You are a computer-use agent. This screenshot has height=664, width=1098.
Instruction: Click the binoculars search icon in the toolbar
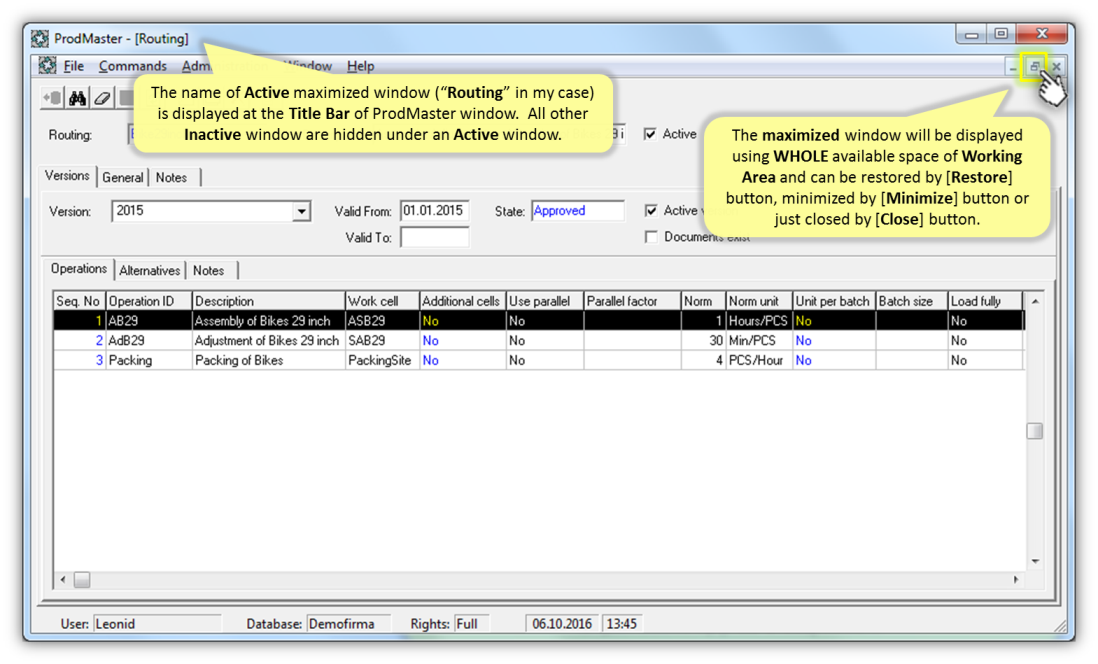tap(77, 98)
